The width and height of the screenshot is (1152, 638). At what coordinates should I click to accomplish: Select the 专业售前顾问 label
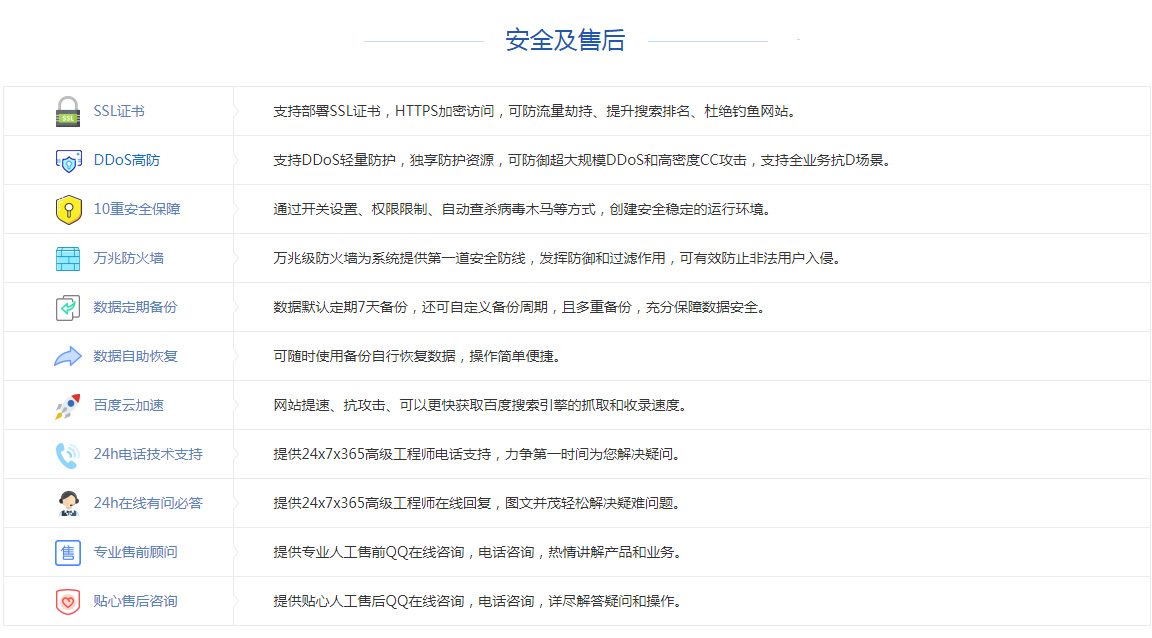(x=136, y=552)
